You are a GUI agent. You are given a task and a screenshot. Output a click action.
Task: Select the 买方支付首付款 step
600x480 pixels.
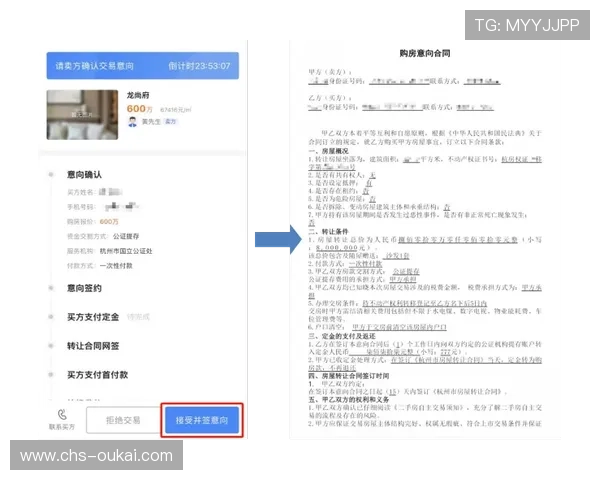(x=97, y=375)
